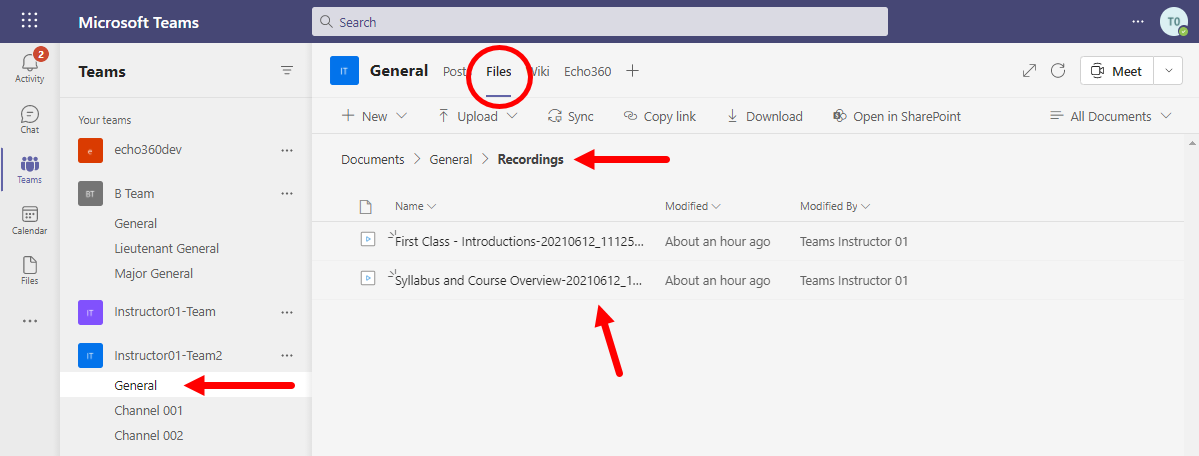Click Teams Instructor 01 on First Class row
1199x456 pixels.
coord(853,242)
